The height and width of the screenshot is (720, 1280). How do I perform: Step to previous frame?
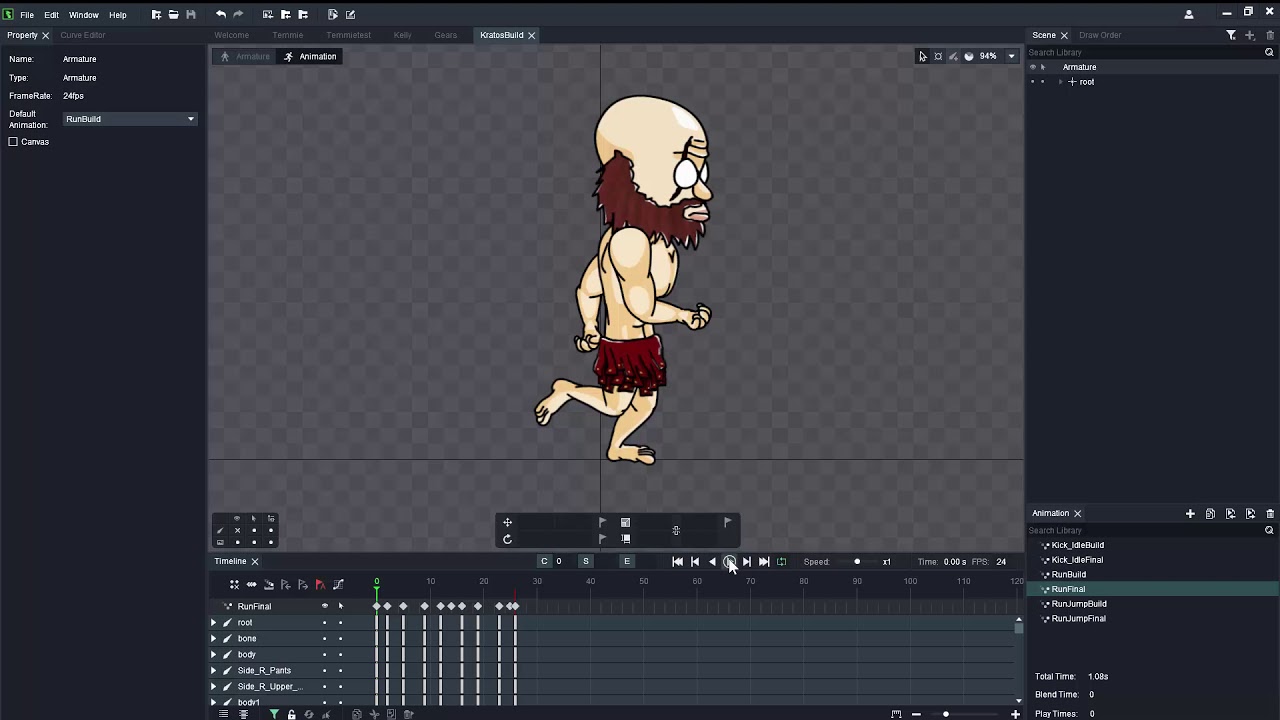click(x=695, y=562)
